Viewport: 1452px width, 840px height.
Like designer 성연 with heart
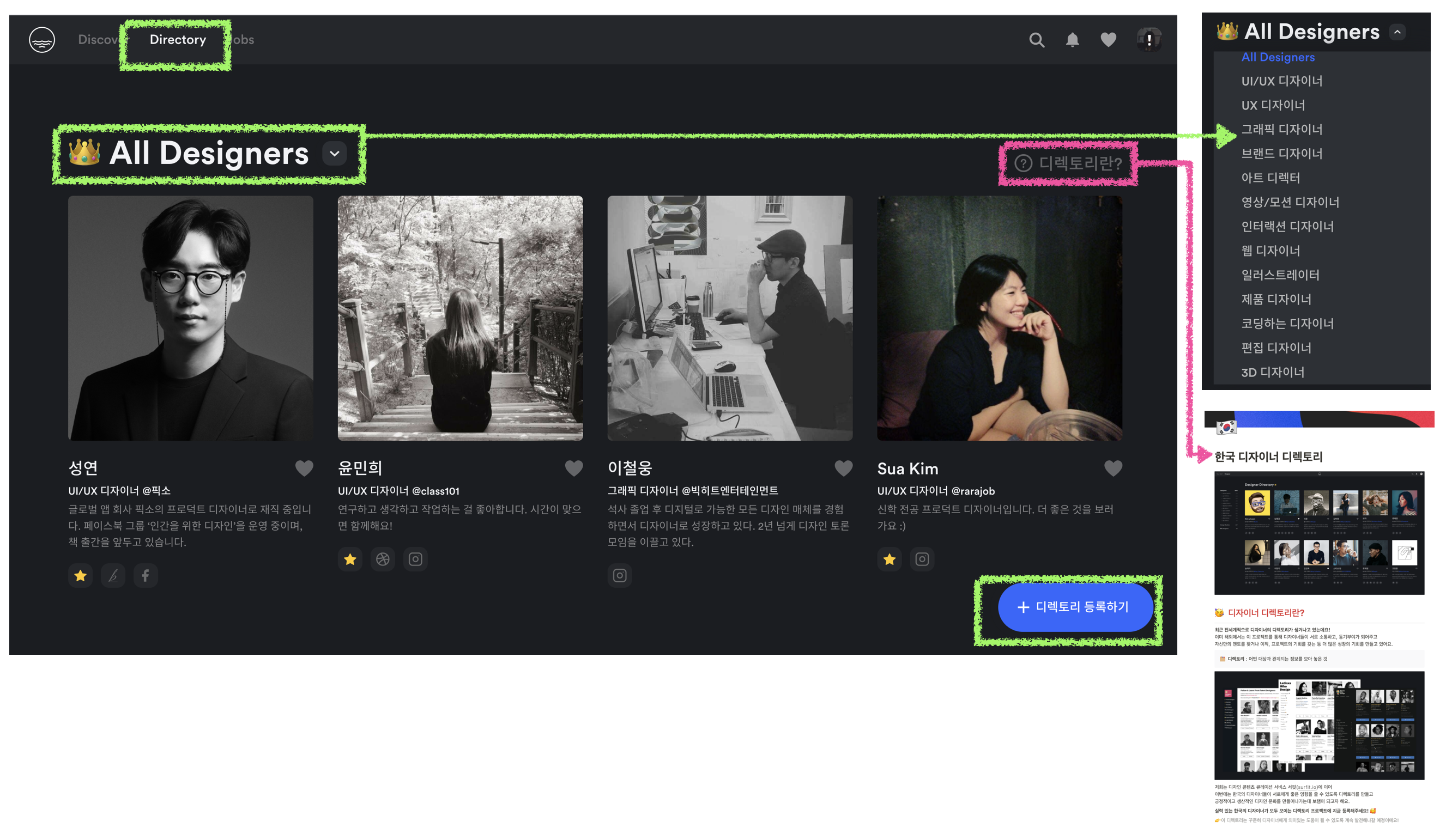point(304,468)
